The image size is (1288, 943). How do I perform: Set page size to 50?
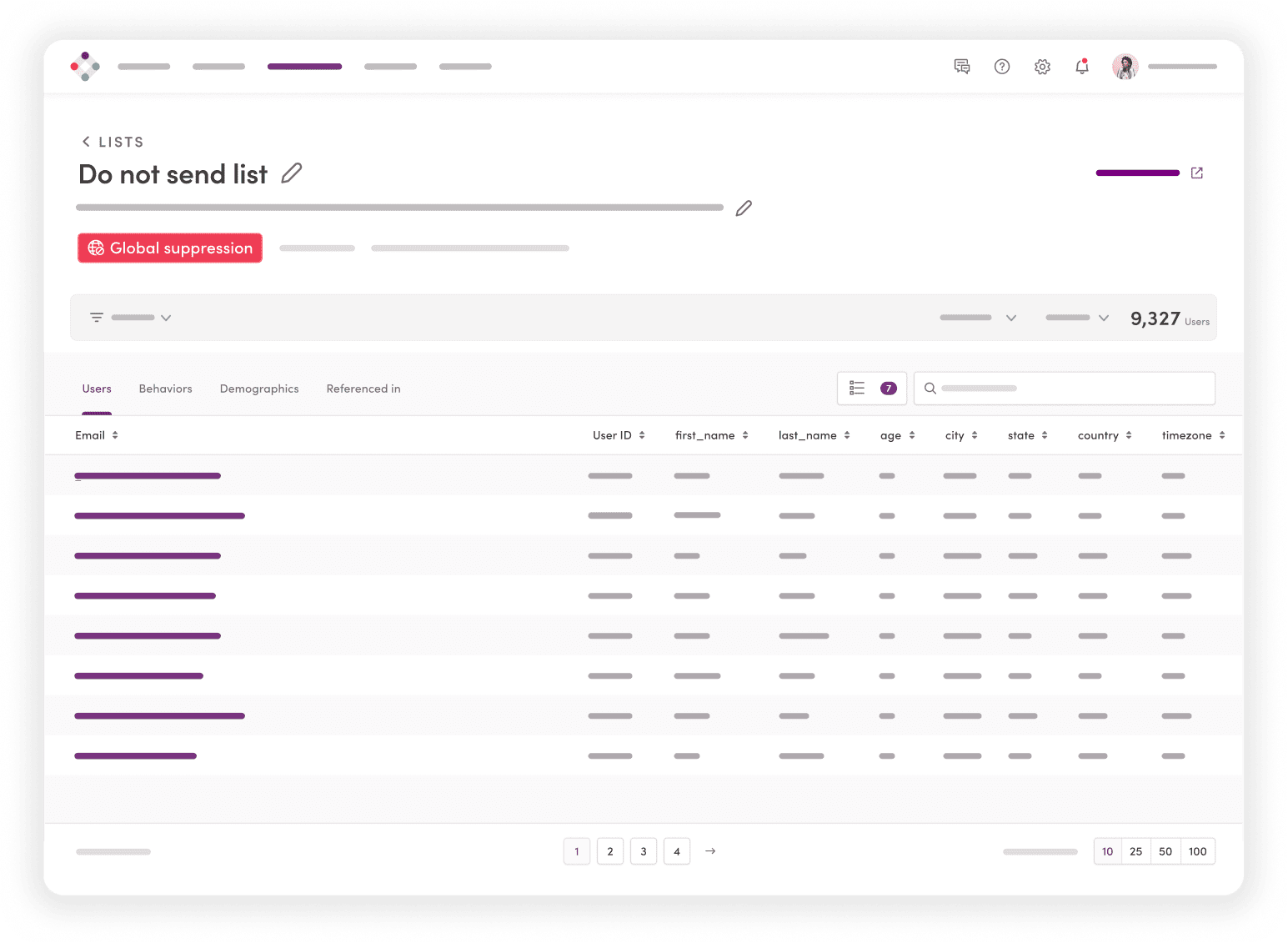pyautogui.click(x=1165, y=851)
